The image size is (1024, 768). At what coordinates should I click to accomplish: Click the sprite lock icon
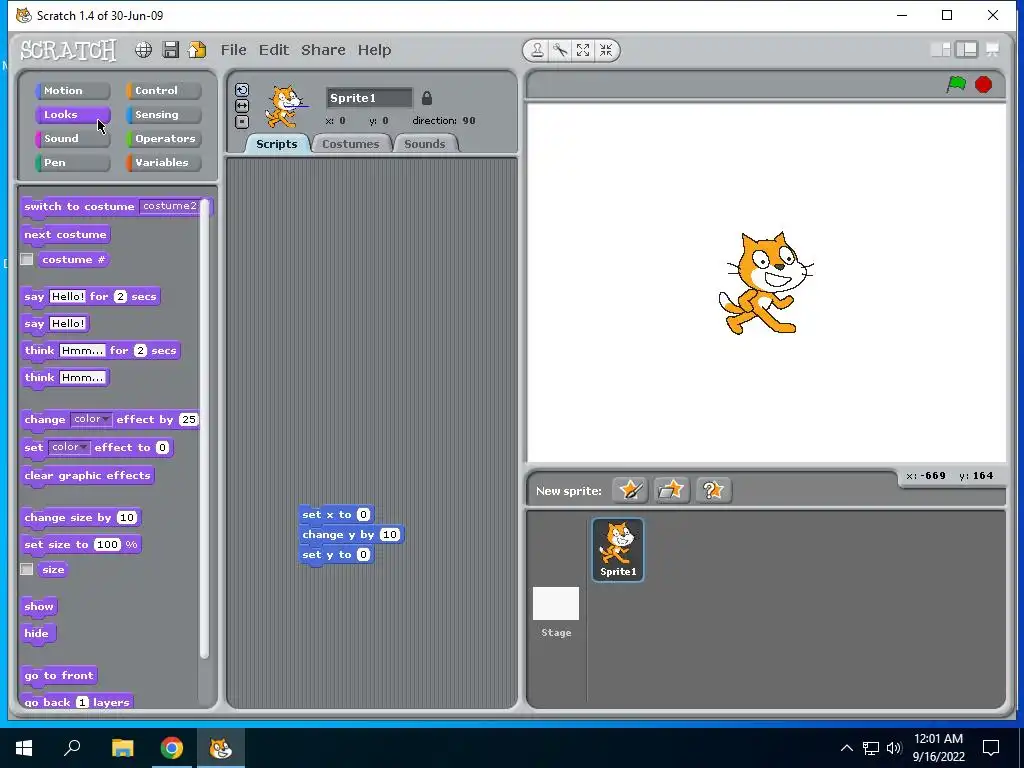tap(426, 98)
